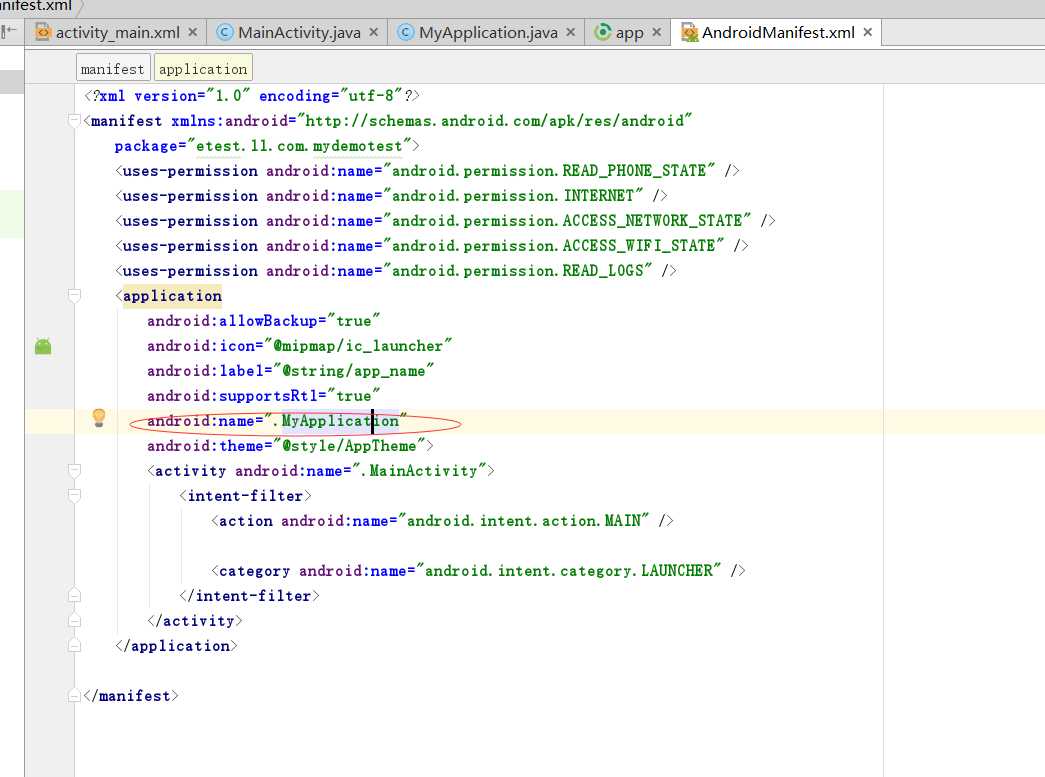Collapse the manifest tag fold marker
This screenshot has height=777, width=1045.
tap(75, 121)
